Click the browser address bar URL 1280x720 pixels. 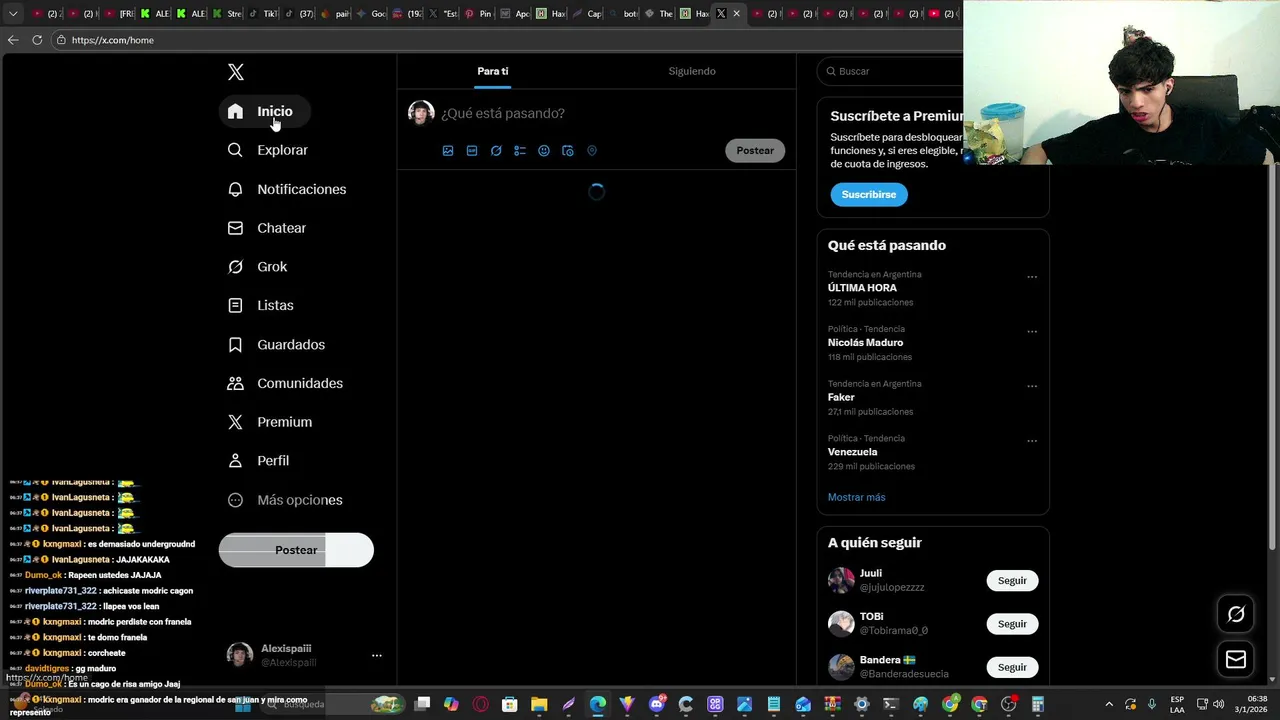pyautogui.click(x=113, y=40)
